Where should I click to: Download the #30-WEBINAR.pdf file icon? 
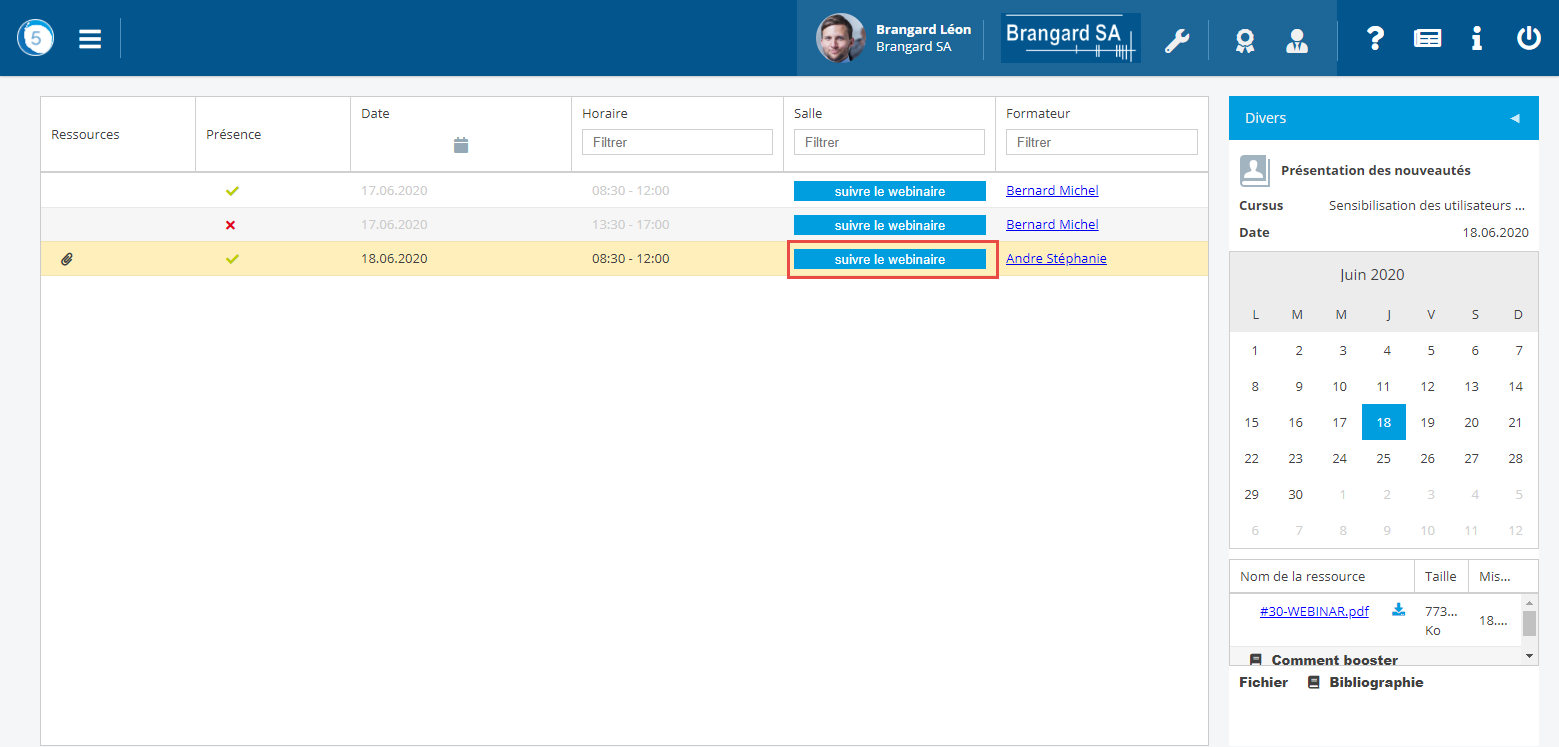(1398, 610)
